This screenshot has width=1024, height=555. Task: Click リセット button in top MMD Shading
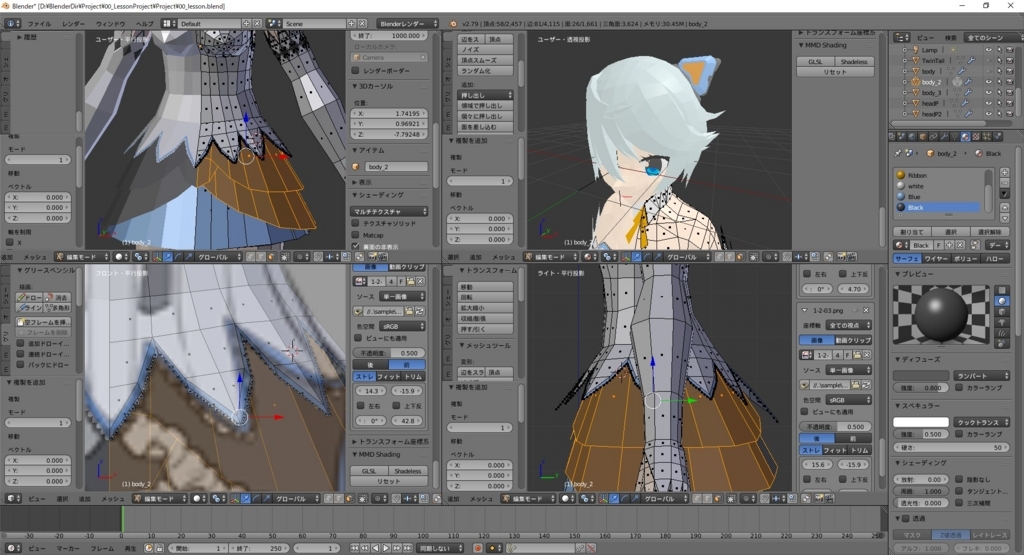(x=835, y=72)
